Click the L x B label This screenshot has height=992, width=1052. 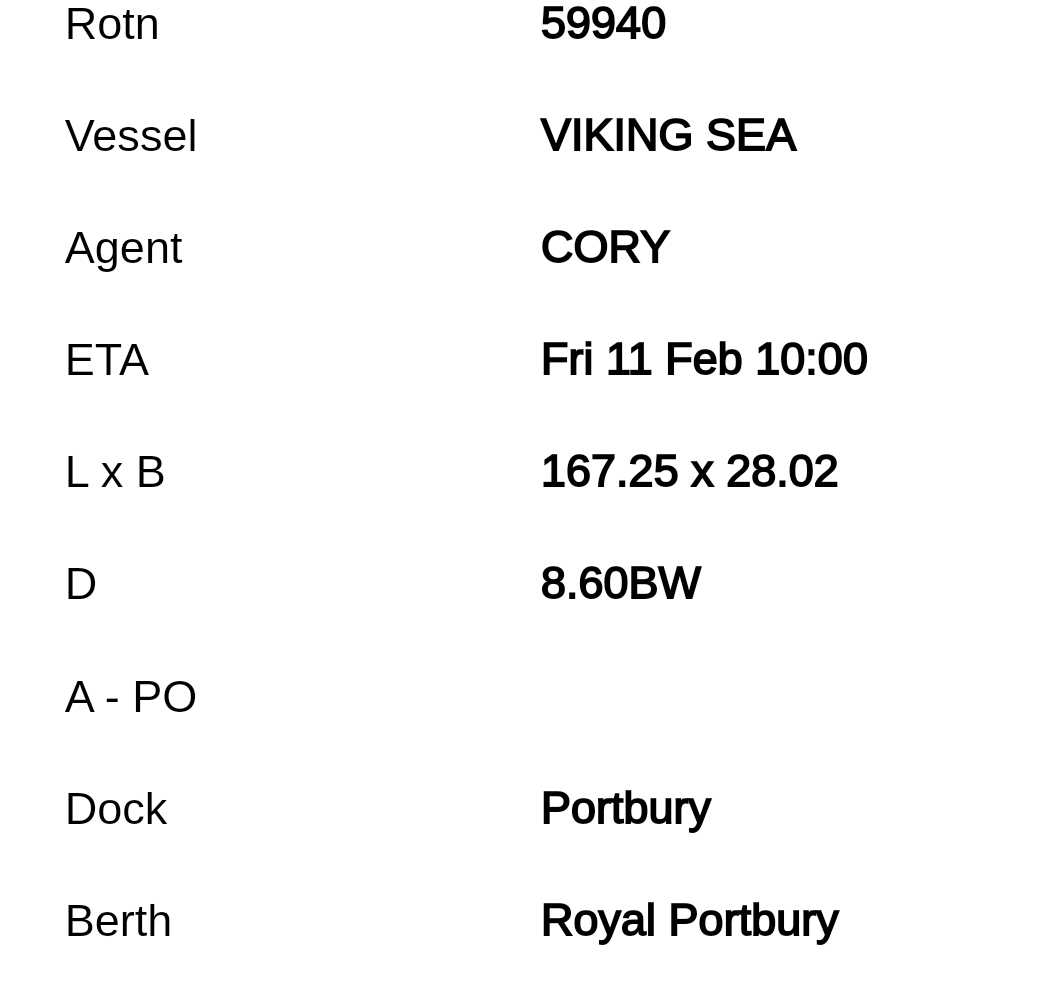[x=115, y=472]
